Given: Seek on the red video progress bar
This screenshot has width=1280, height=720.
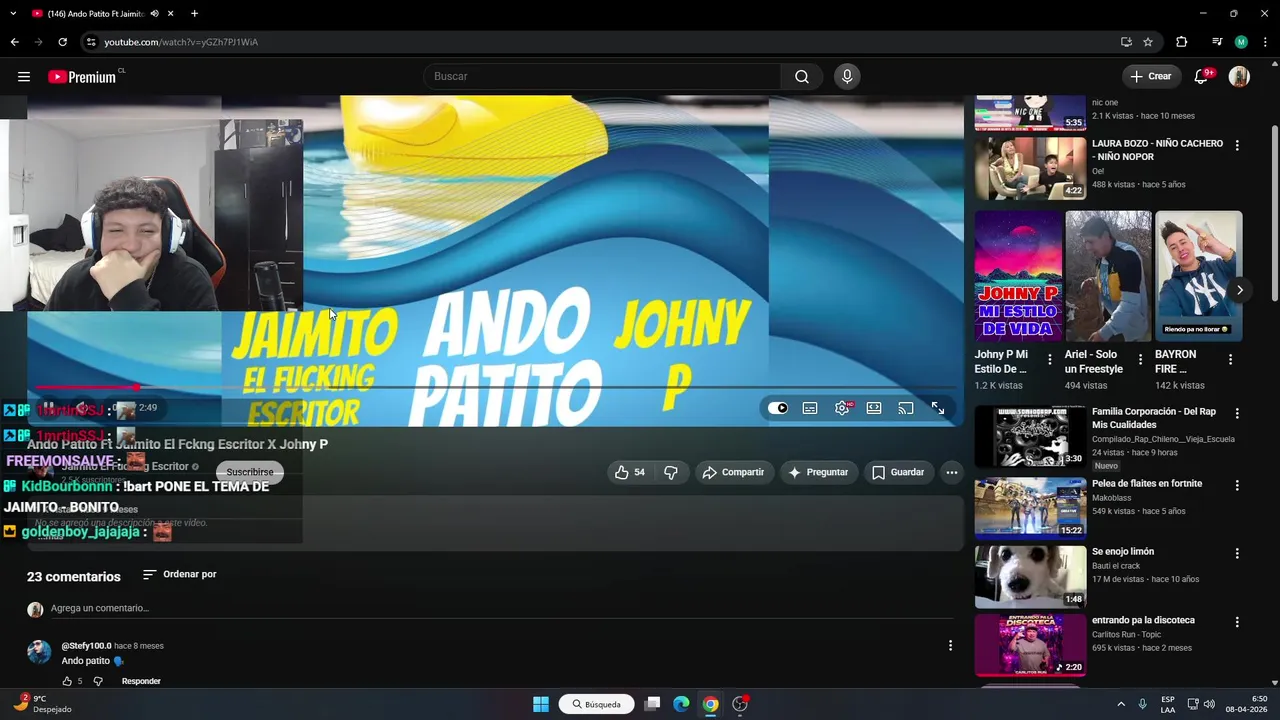Looking at the screenshot, I should (495, 387).
